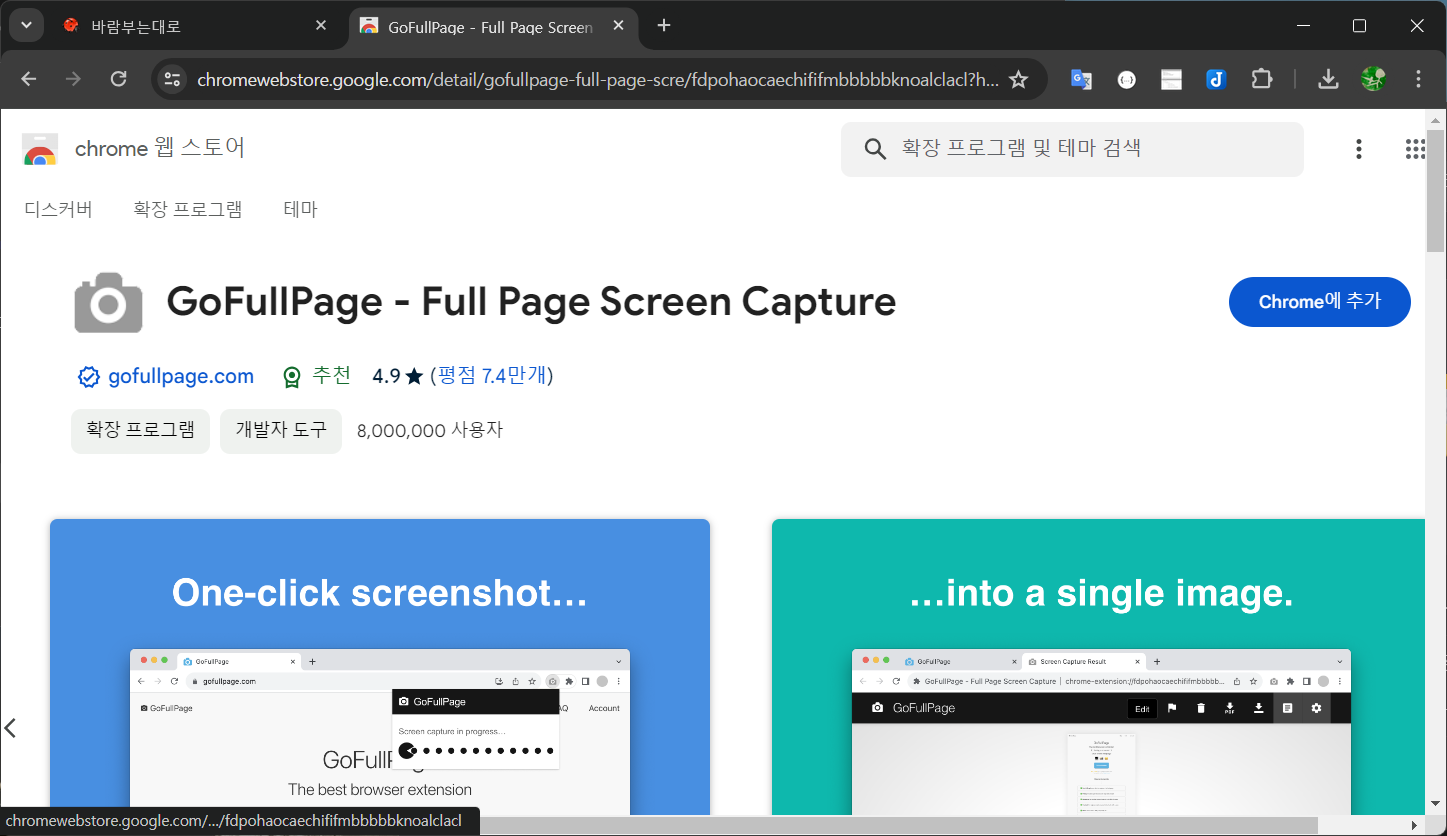Go to the 테마 section
The height and width of the screenshot is (836, 1447).
click(300, 209)
